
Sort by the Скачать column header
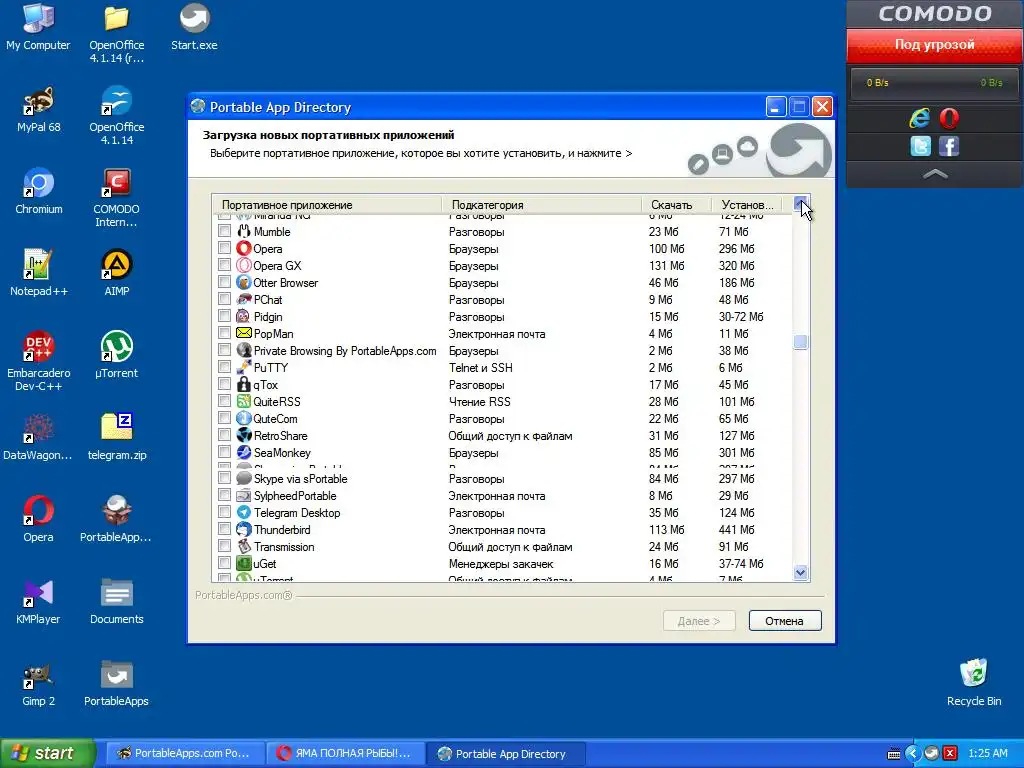pyautogui.click(x=677, y=204)
